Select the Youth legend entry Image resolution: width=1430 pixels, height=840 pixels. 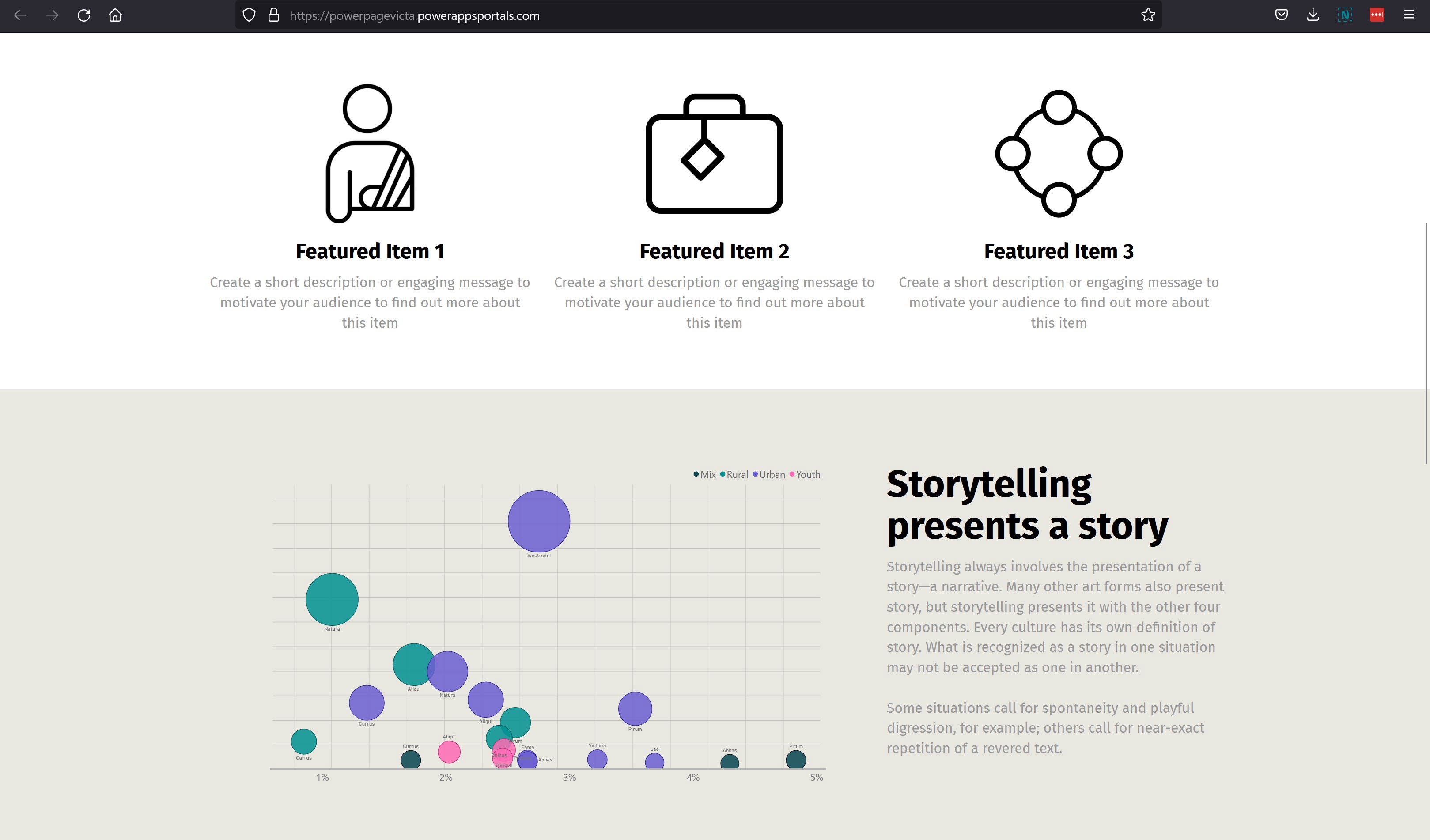click(805, 474)
